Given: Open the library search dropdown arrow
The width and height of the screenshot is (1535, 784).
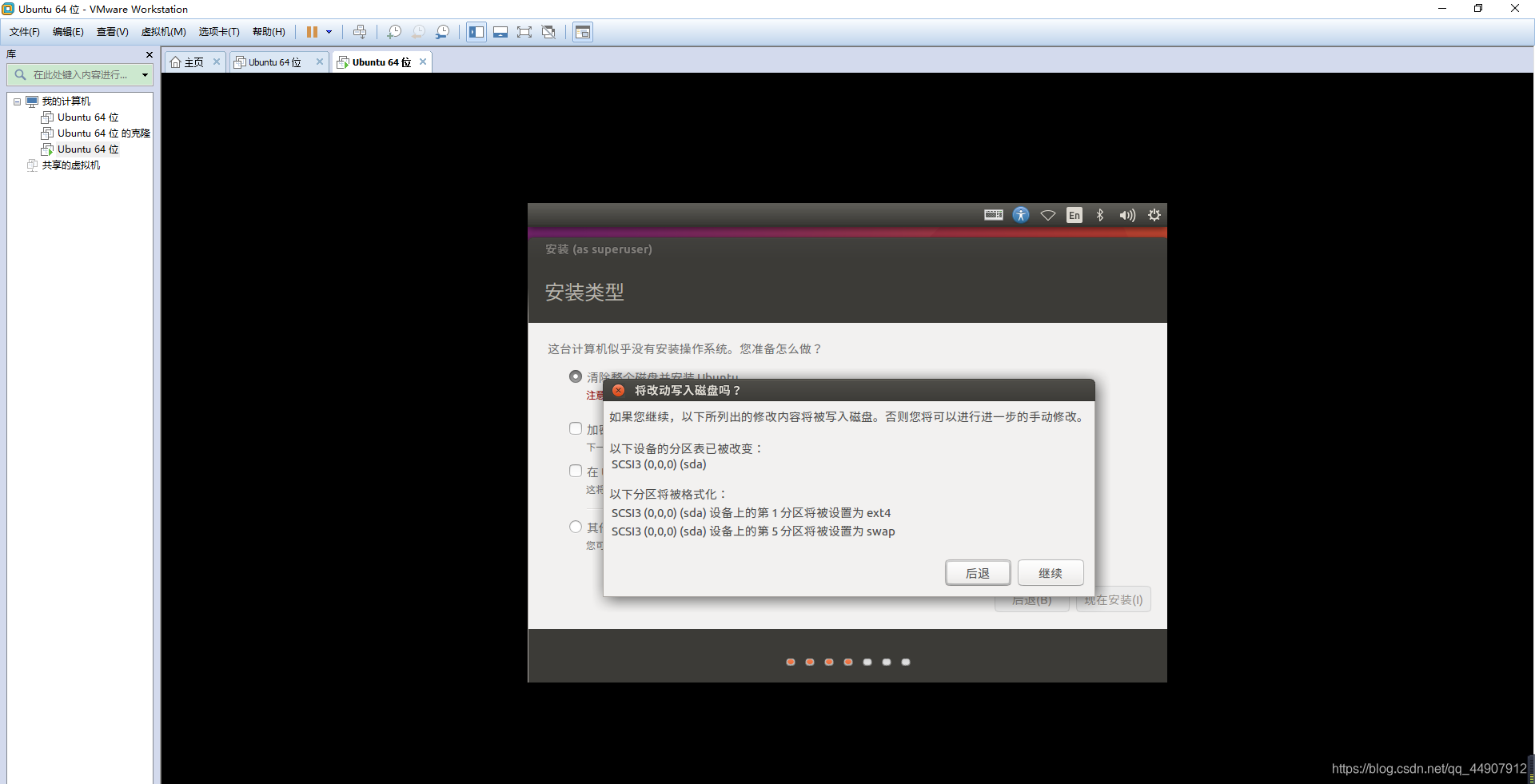Looking at the screenshot, I should [145, 75].
